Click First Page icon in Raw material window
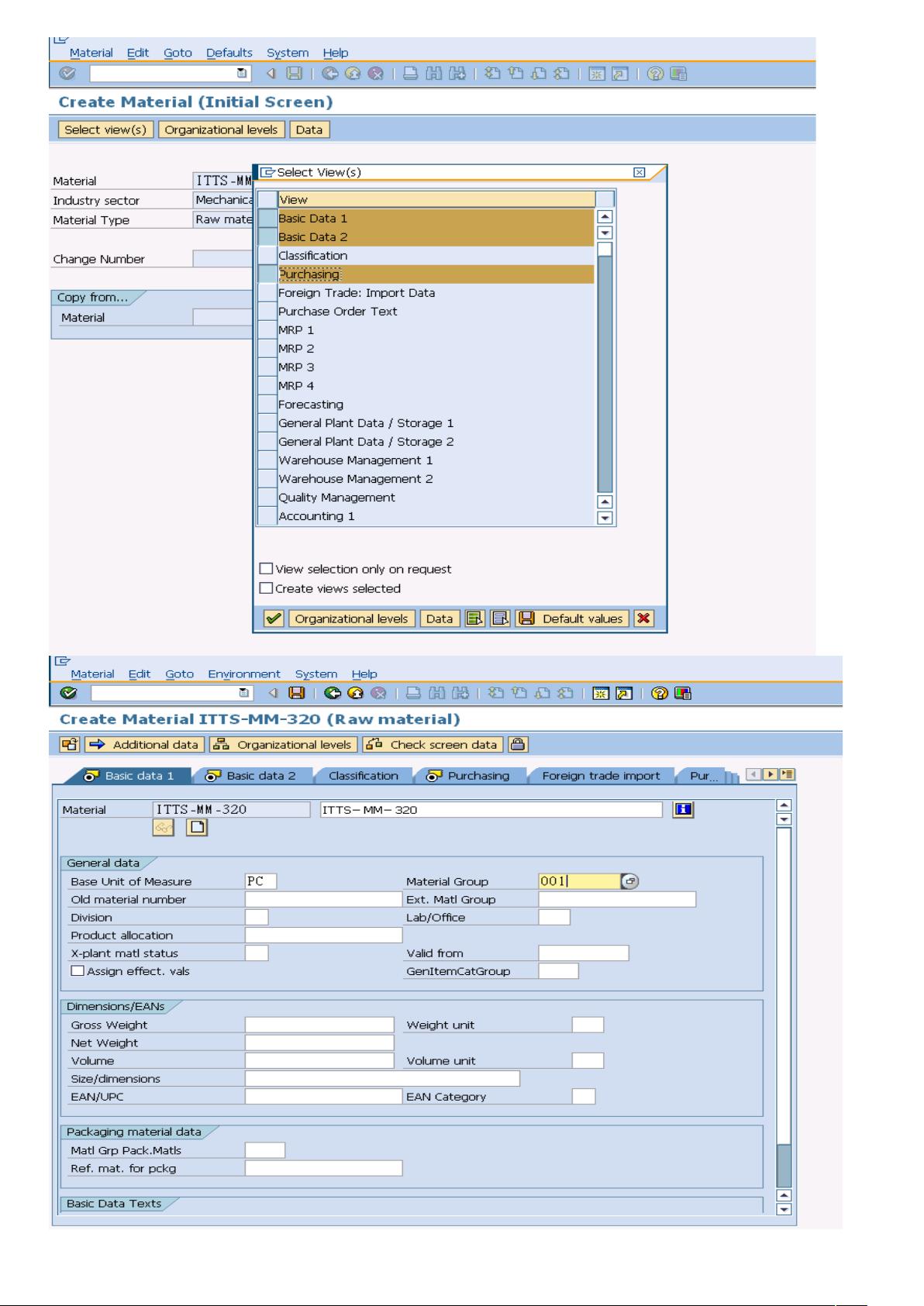 [x=494, y=693]
